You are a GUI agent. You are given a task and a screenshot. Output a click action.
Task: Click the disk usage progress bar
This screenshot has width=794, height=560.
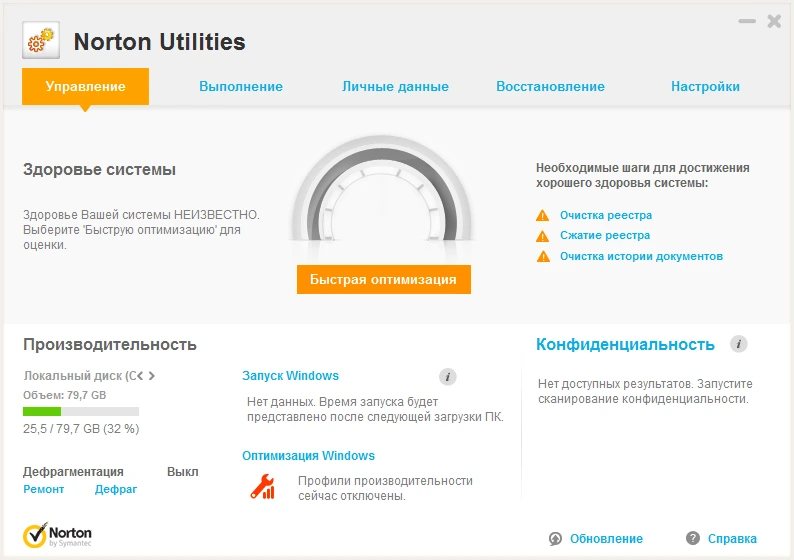click(81, 412)
